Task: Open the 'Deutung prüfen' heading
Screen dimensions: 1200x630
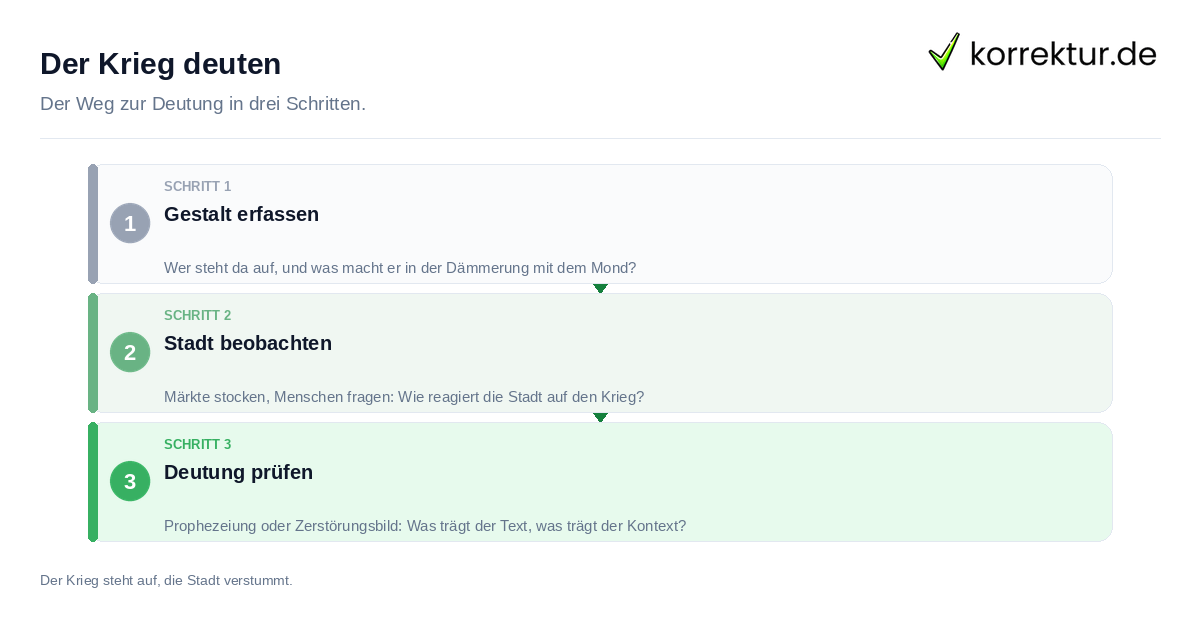Action: pos(238,472)
